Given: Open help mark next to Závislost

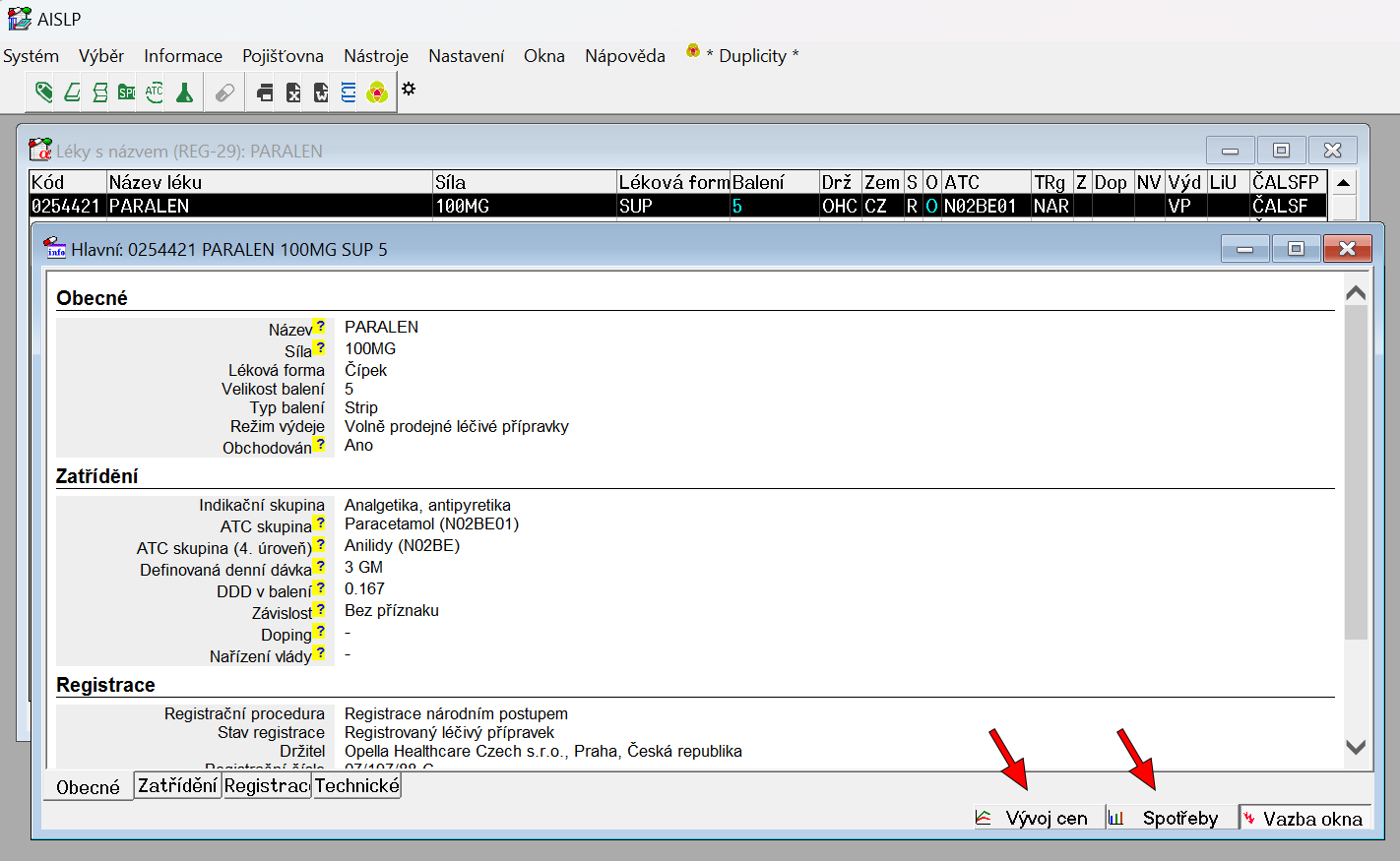Looking at the screenshot, I should tap(319, 610).
